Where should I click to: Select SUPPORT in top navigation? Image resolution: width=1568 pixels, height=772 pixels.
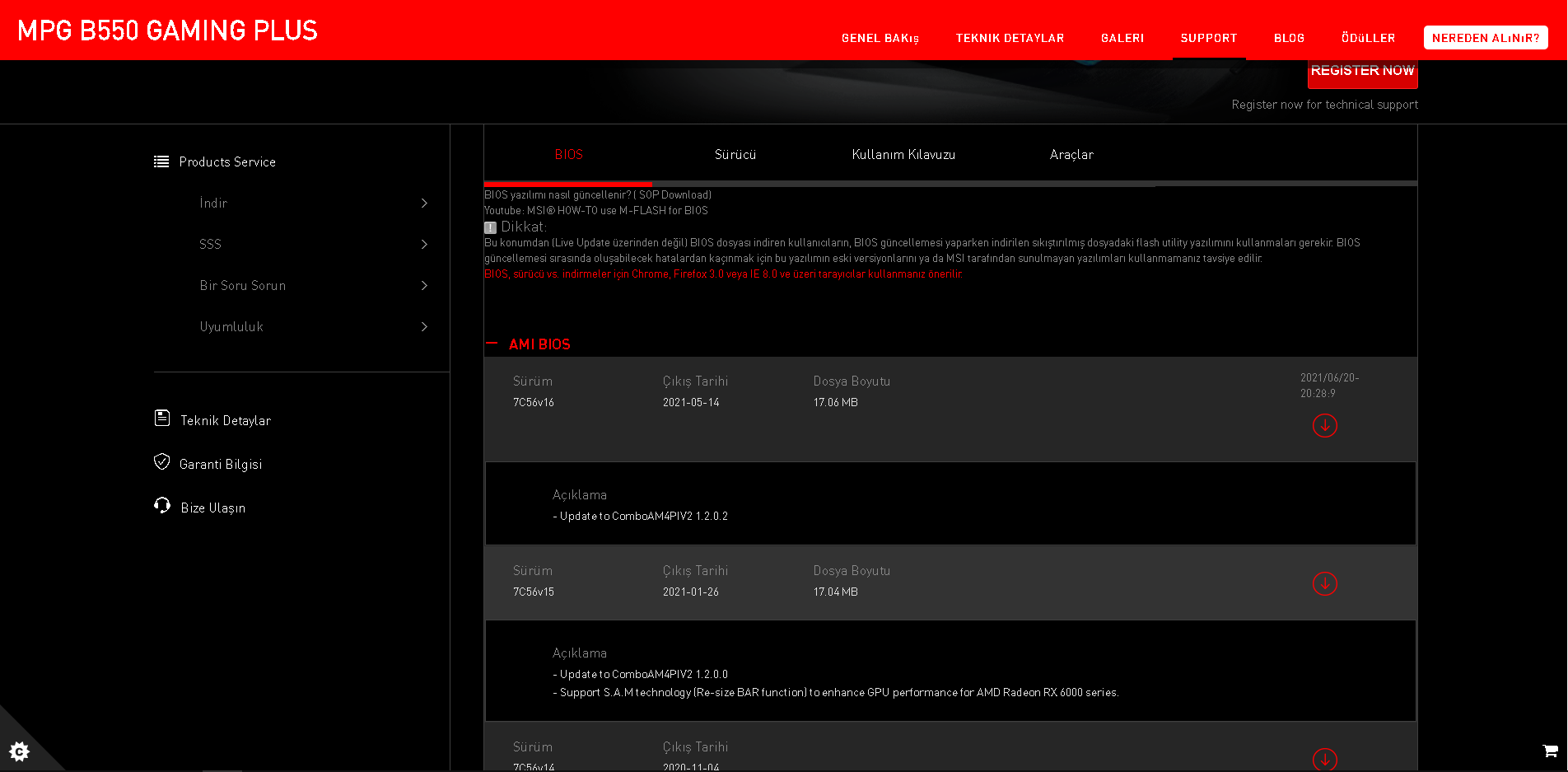point(1209,38)
